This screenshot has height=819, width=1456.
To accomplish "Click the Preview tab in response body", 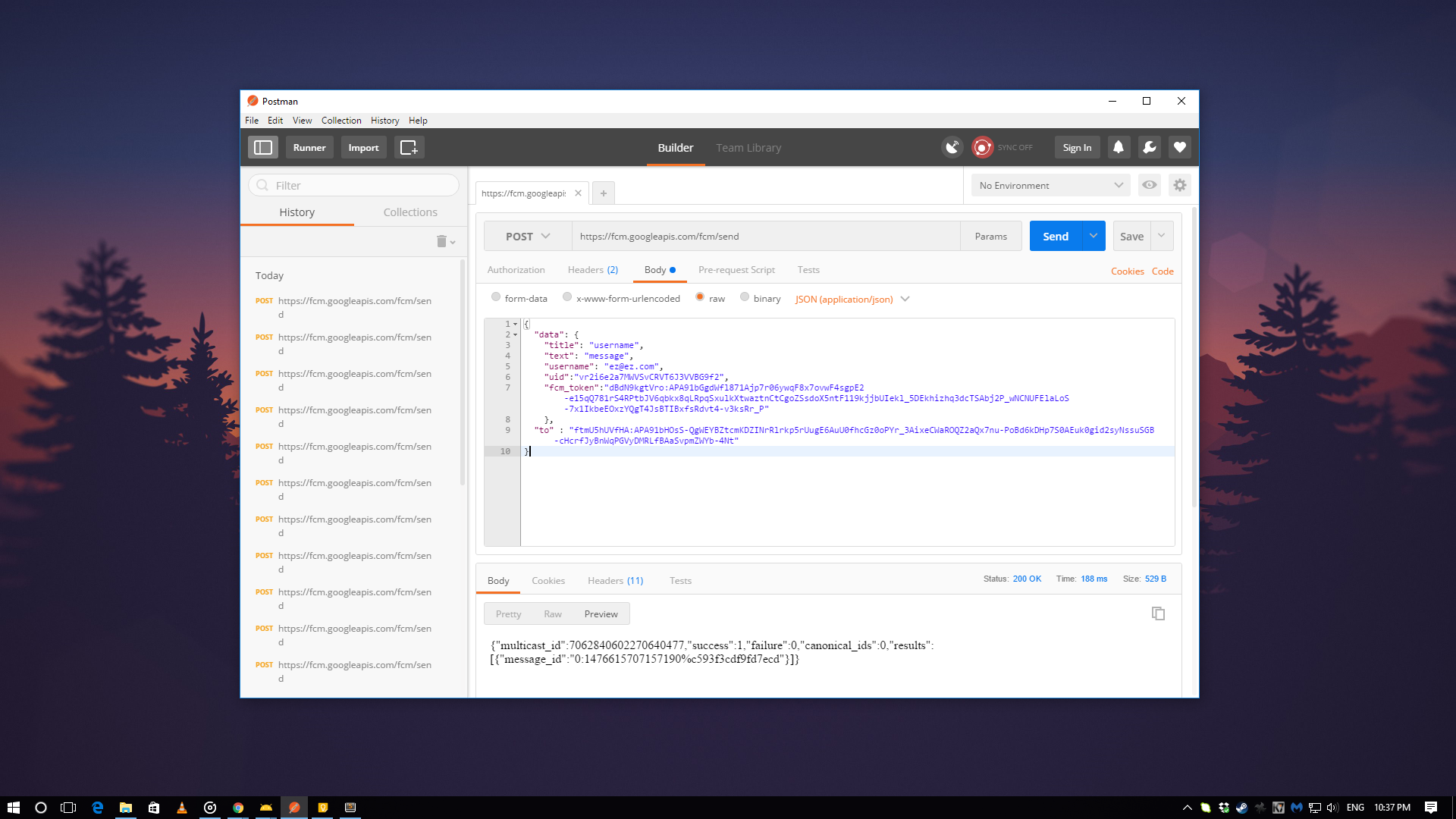I will pos(601,613).
